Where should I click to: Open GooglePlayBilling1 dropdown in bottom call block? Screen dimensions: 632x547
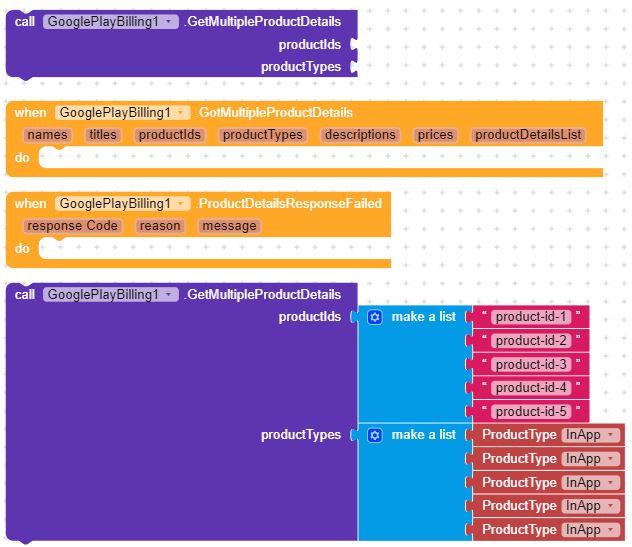click(171, 294)
